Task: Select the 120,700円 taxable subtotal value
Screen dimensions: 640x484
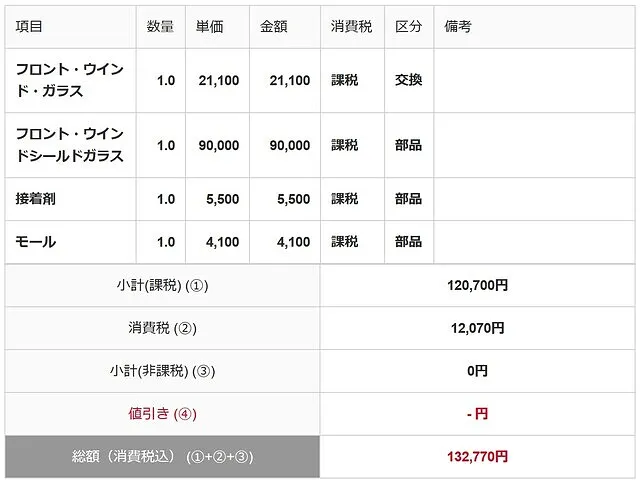Action: point(477,286)
